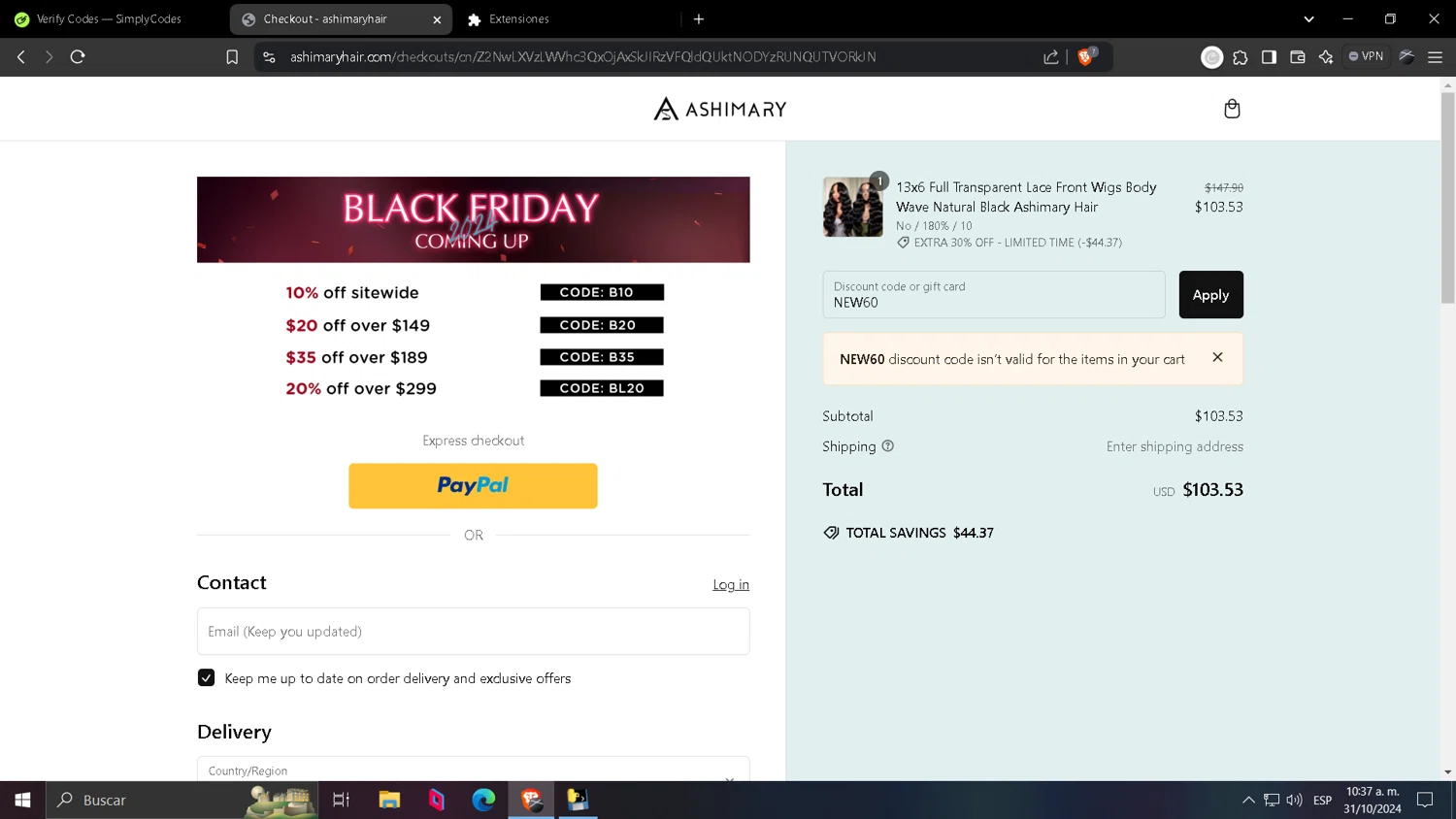Open the tab search dropdown arrow
This screenshot has height=819, width=1456.
click(x=1308, y=18)
